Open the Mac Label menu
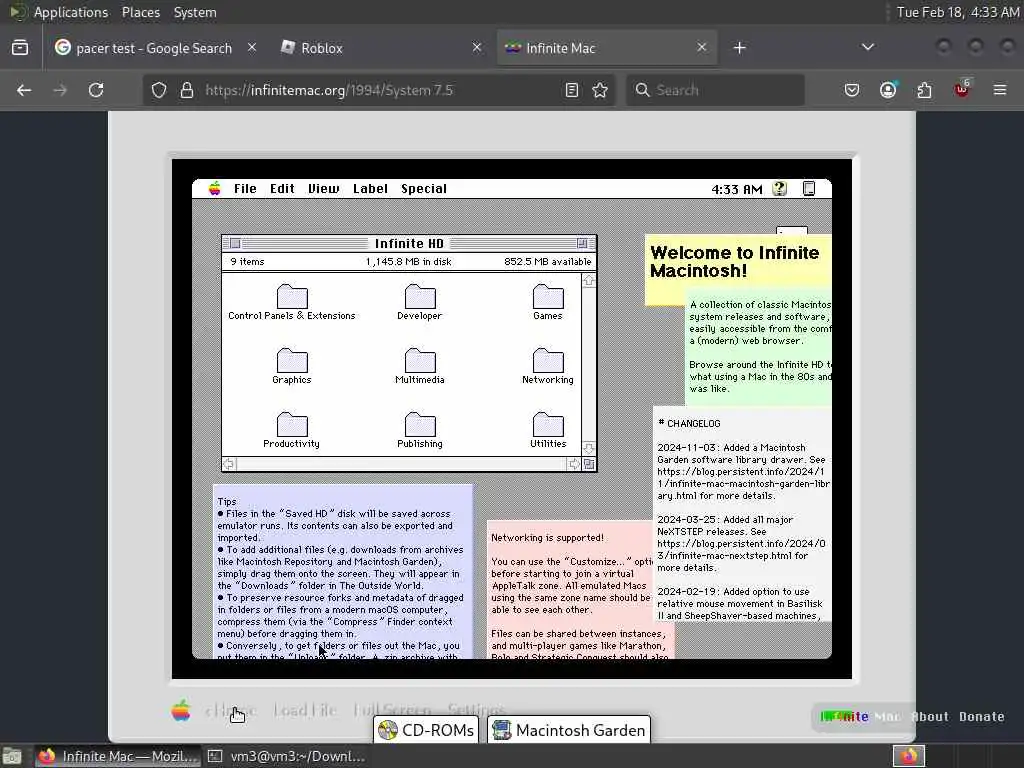 click(x=370, y=189)
